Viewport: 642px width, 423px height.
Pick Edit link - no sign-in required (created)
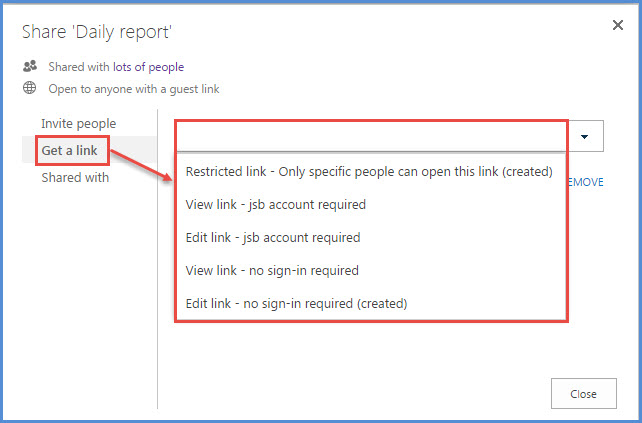pos(296,304)
